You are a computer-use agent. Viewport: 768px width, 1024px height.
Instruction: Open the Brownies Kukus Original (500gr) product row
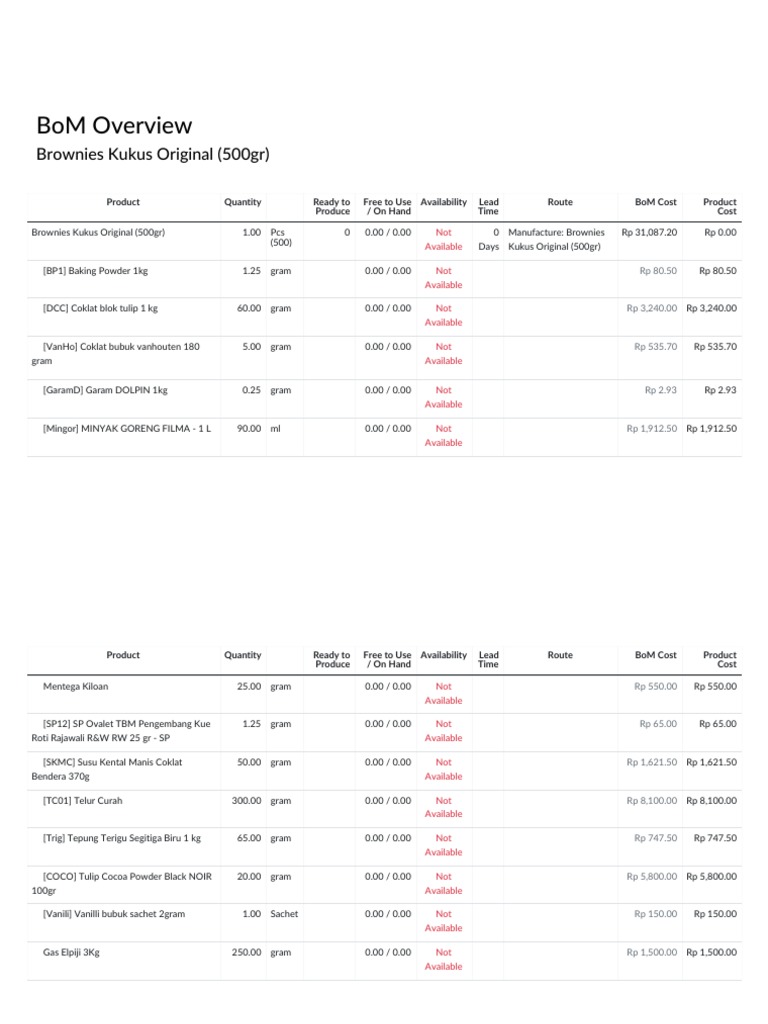click(x=98, y=232)
